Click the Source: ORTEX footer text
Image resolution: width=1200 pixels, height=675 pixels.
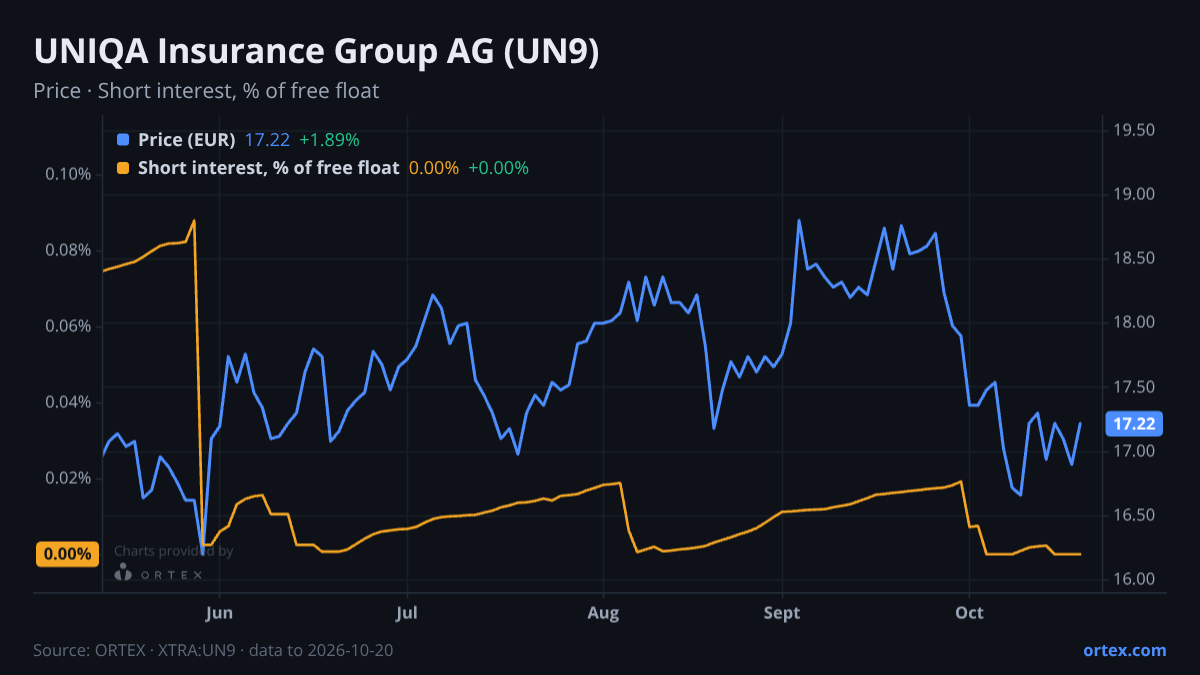pos(213,650)
